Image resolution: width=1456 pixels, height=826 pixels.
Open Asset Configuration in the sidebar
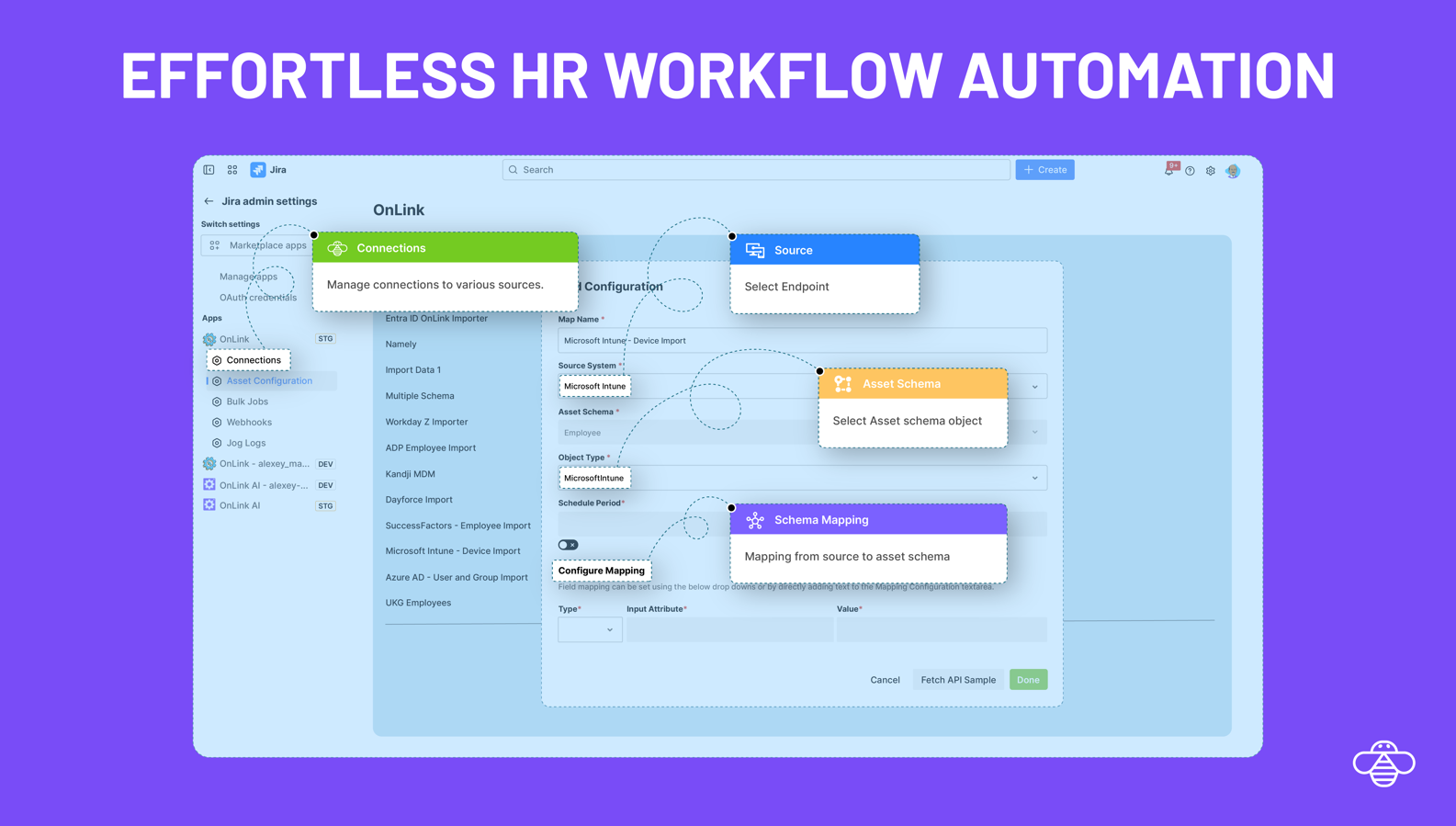coord(272,380)
